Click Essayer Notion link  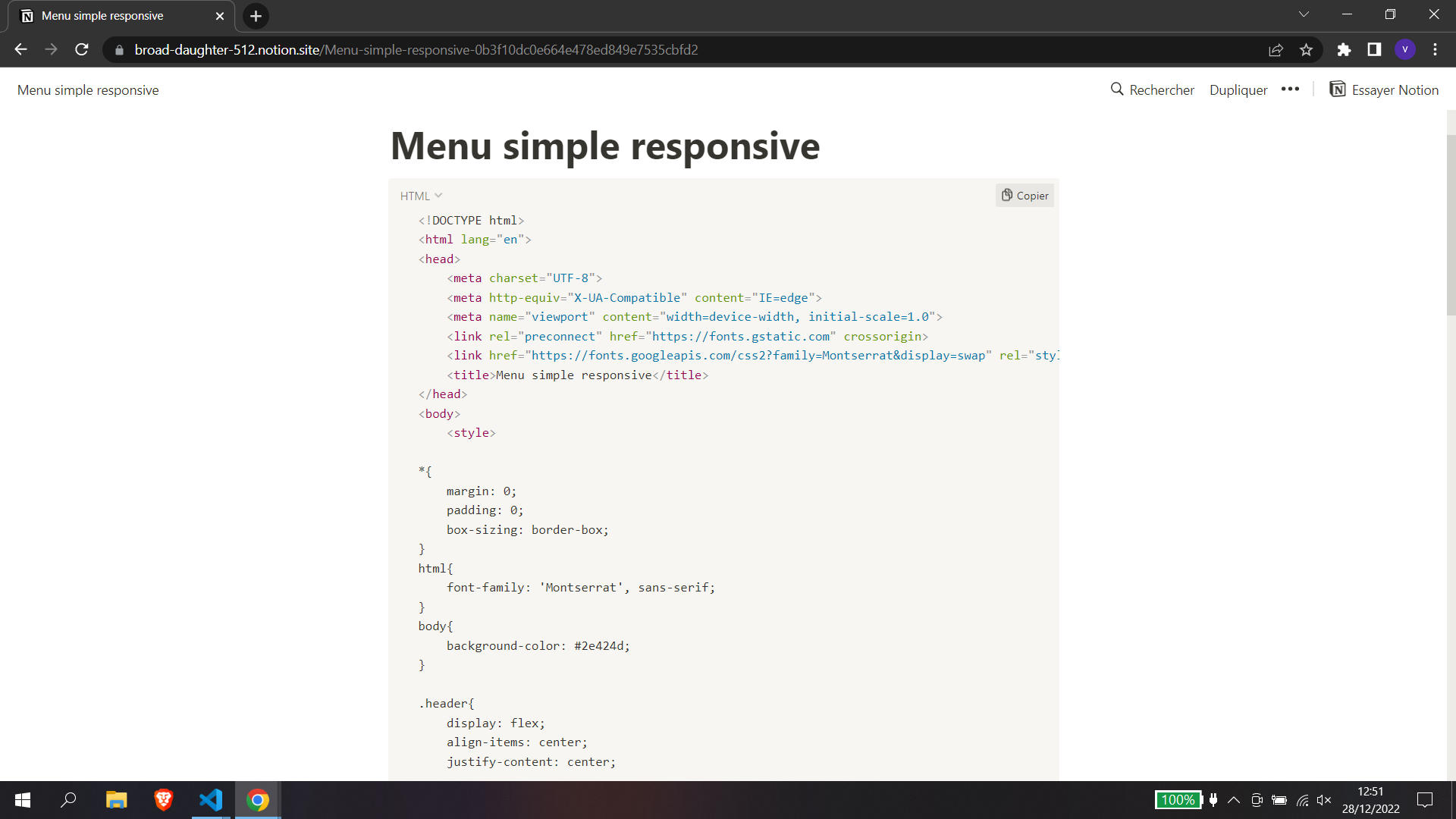pos(1384,89)
